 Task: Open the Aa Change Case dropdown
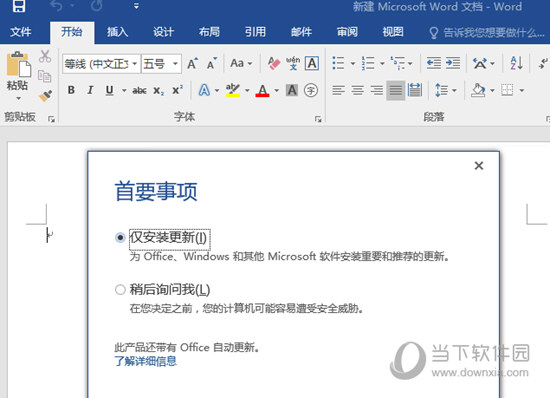pyautogui.click(x=241, y=63)
